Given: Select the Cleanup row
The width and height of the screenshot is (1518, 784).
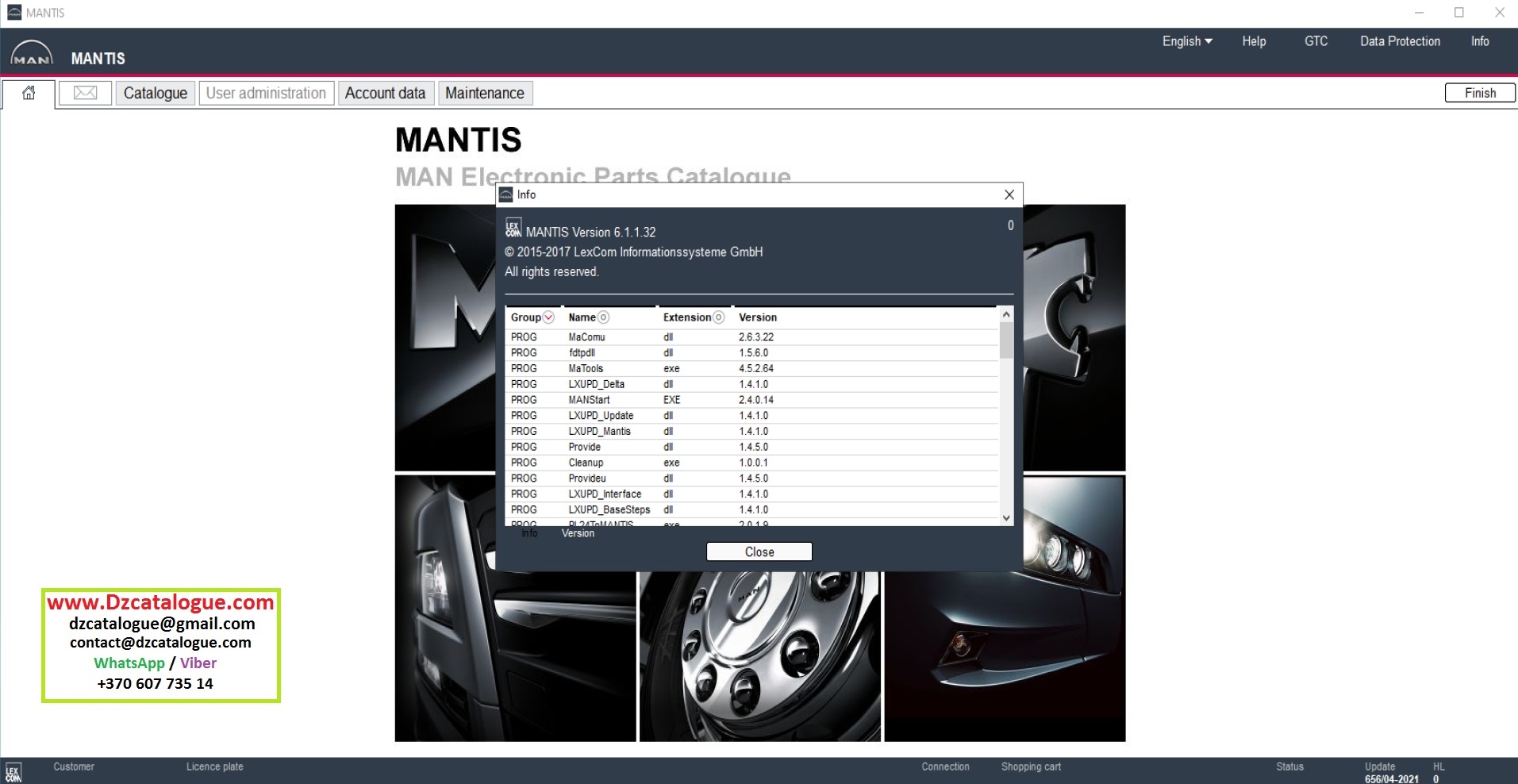Looking at the screenshot, I should tap(751, 463).
